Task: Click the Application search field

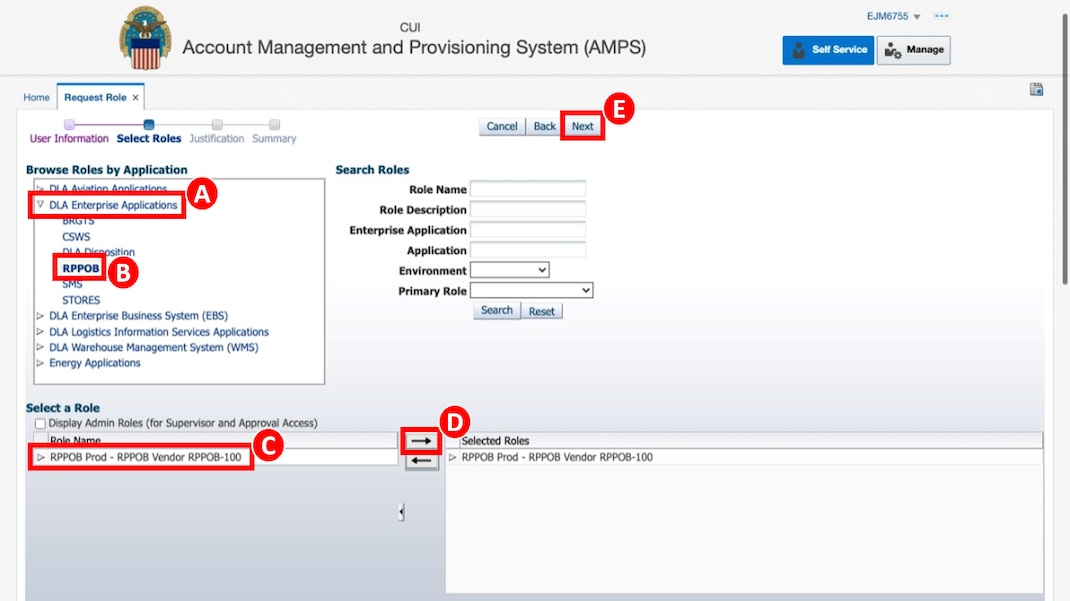Action: tap(527, 250)
